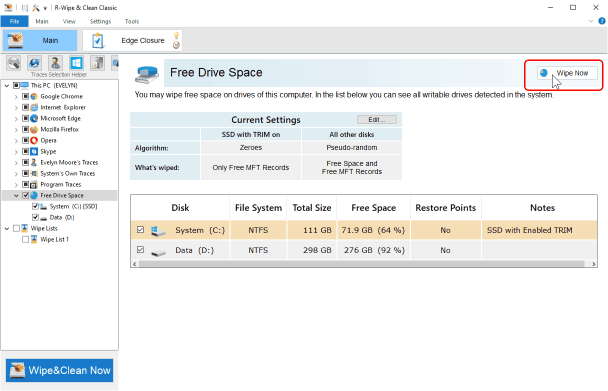Expand the Microsoft Edge tree node
This screenshot has height=391, width=608.
coord(16,118)
